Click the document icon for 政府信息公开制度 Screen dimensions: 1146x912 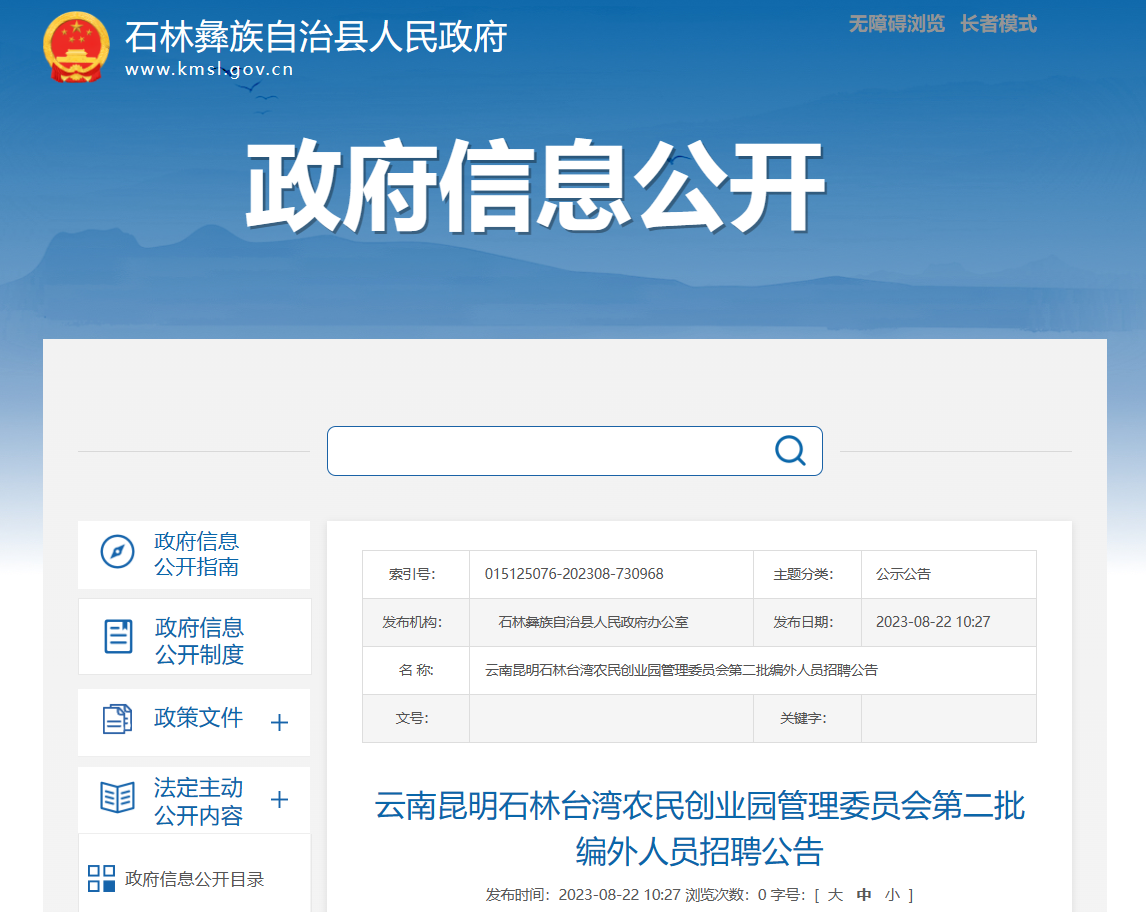(x=118, y=636)
